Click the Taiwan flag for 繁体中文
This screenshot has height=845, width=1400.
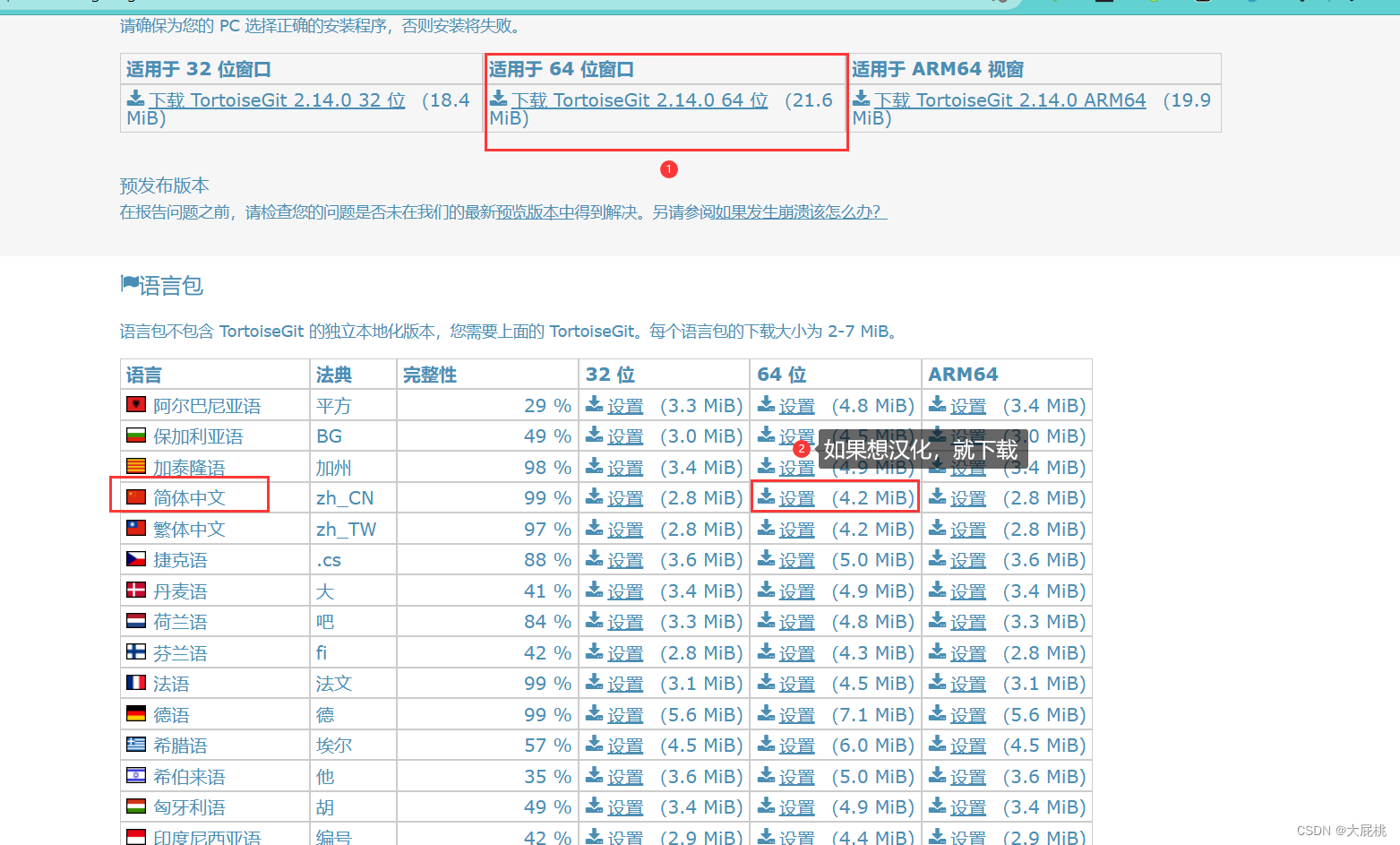click(136, 528)
